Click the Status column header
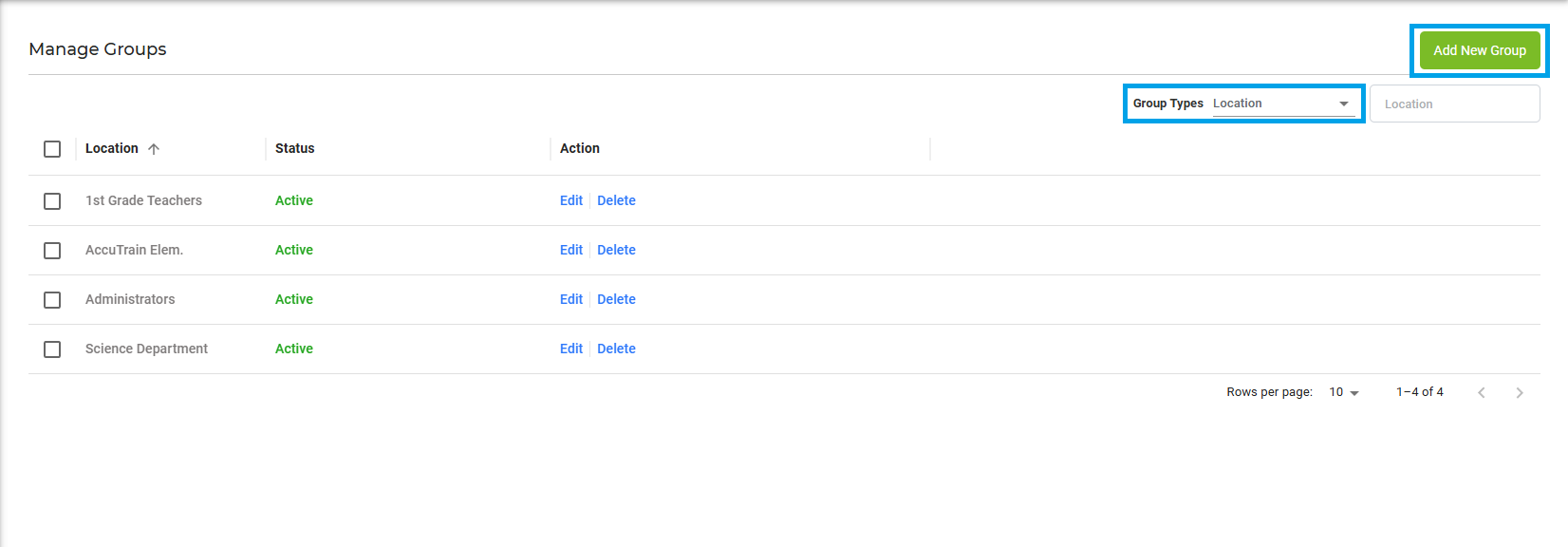 click(x=294, y=148)
